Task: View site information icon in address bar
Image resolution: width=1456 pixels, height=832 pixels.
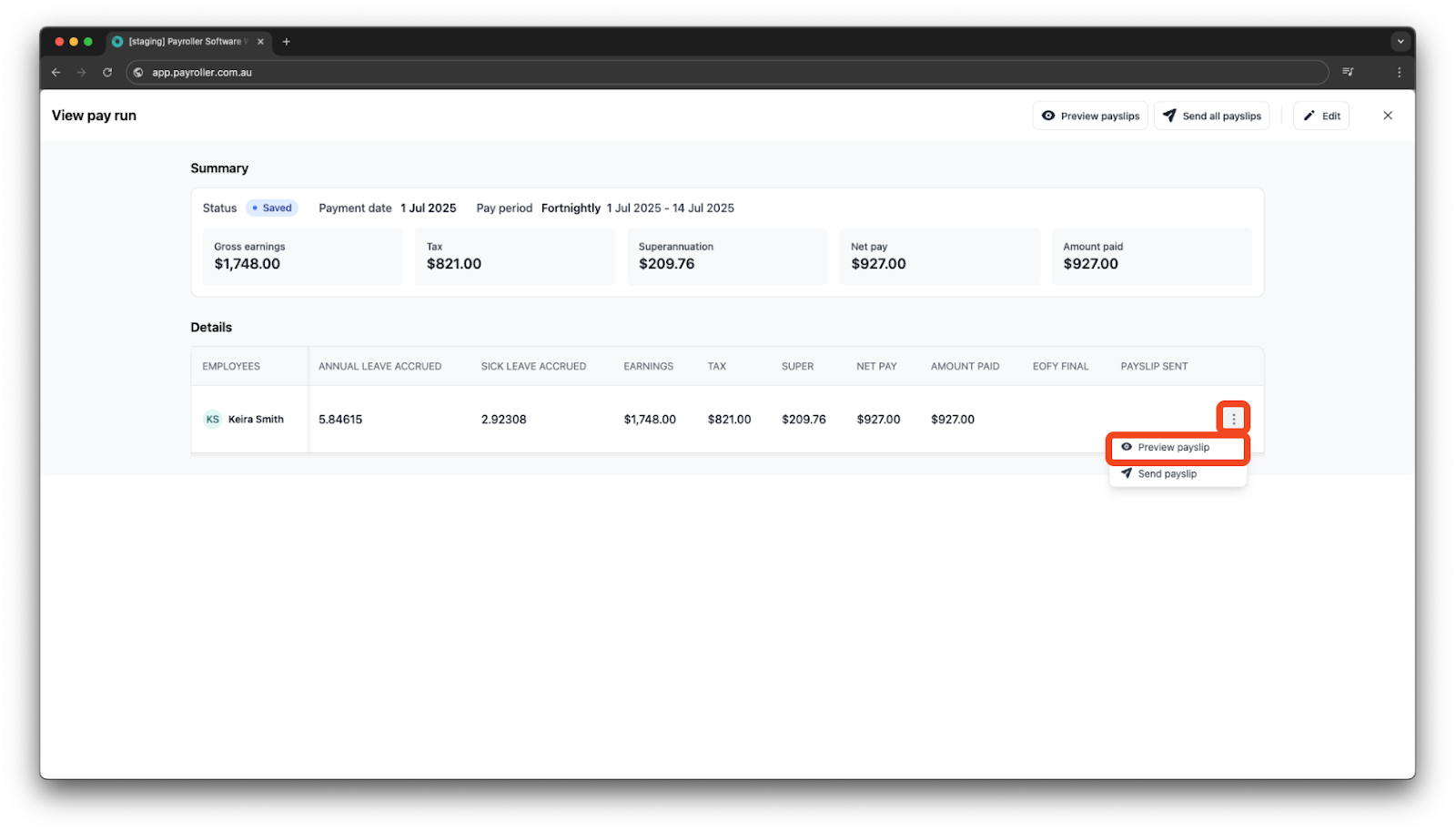Action: (138, 72)
